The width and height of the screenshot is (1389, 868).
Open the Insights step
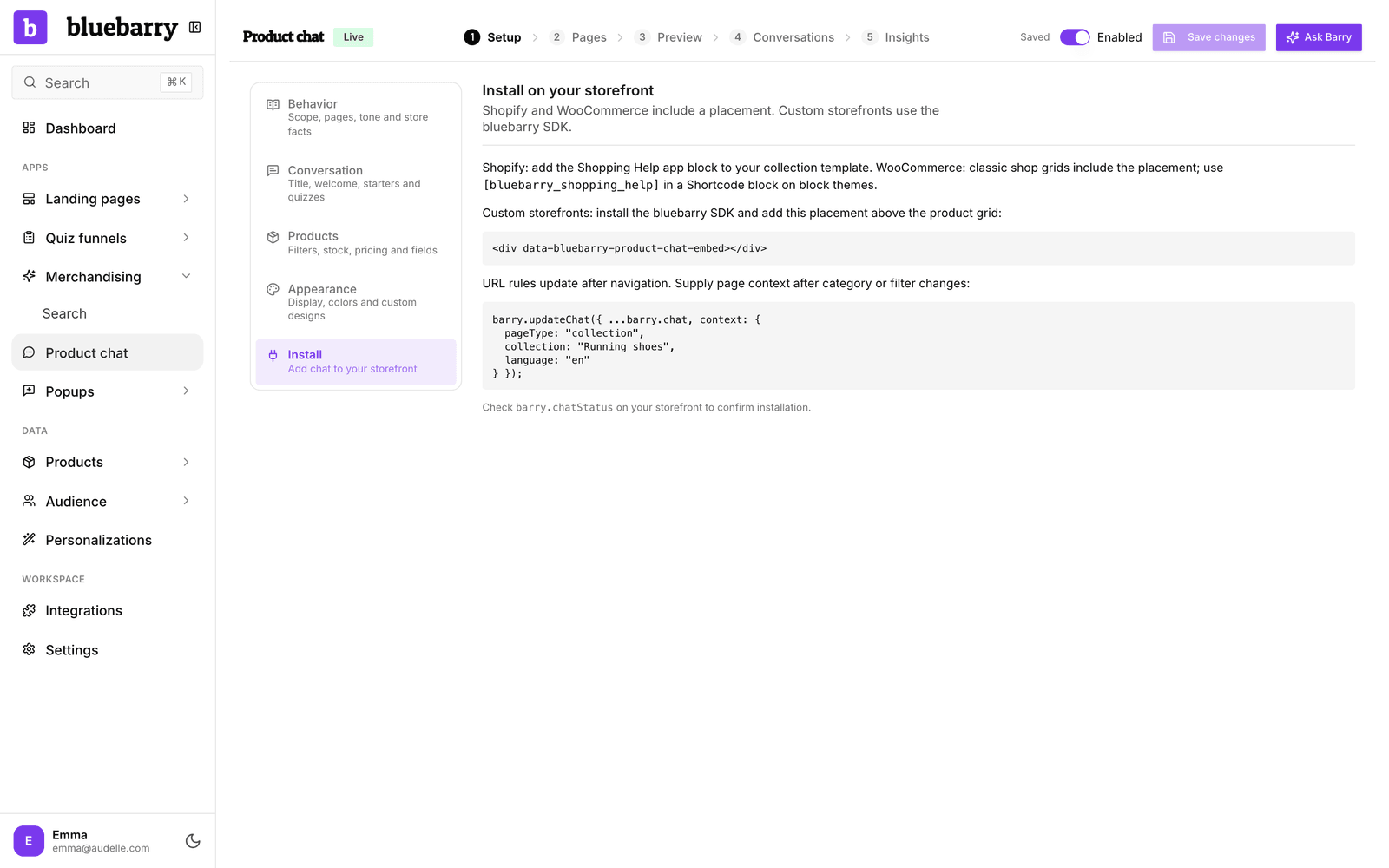895,37
